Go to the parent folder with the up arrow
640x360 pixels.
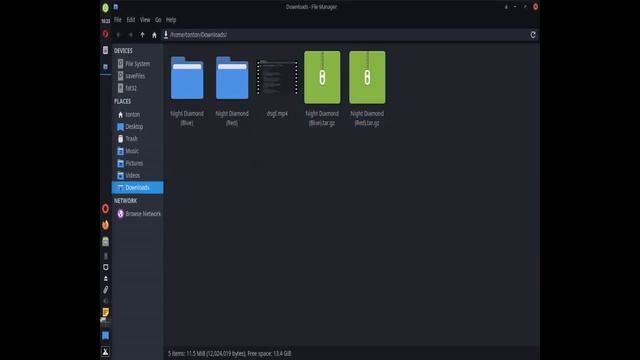pyautogui.click(x=142, y=35)
